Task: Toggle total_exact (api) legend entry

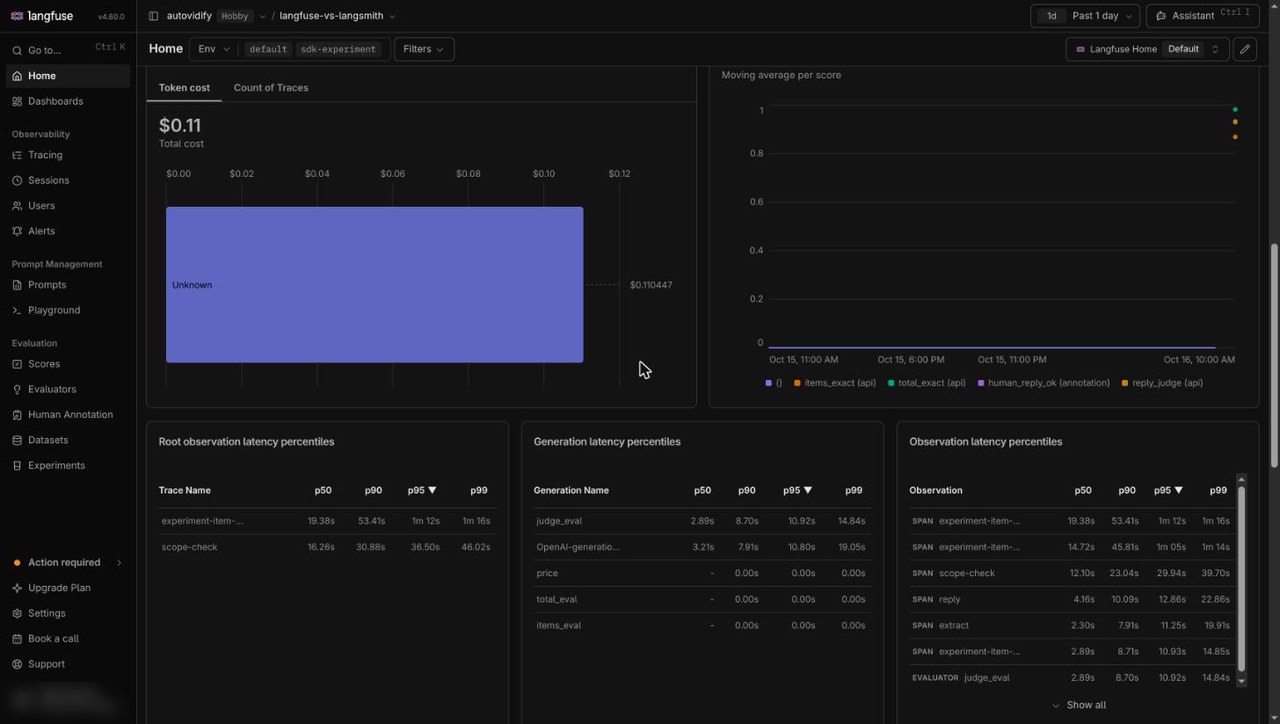Action: coord(927,383)
